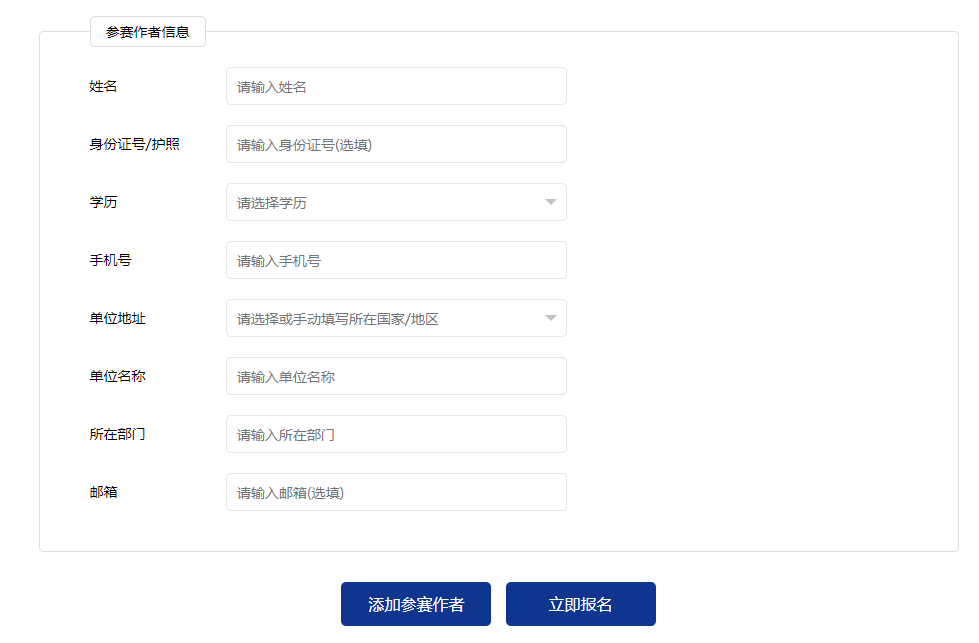Image resolution: width=979 pixels, height=643 pixels.
Task: Click the 邮箱 email input field
Action: [x=395, y=492]
